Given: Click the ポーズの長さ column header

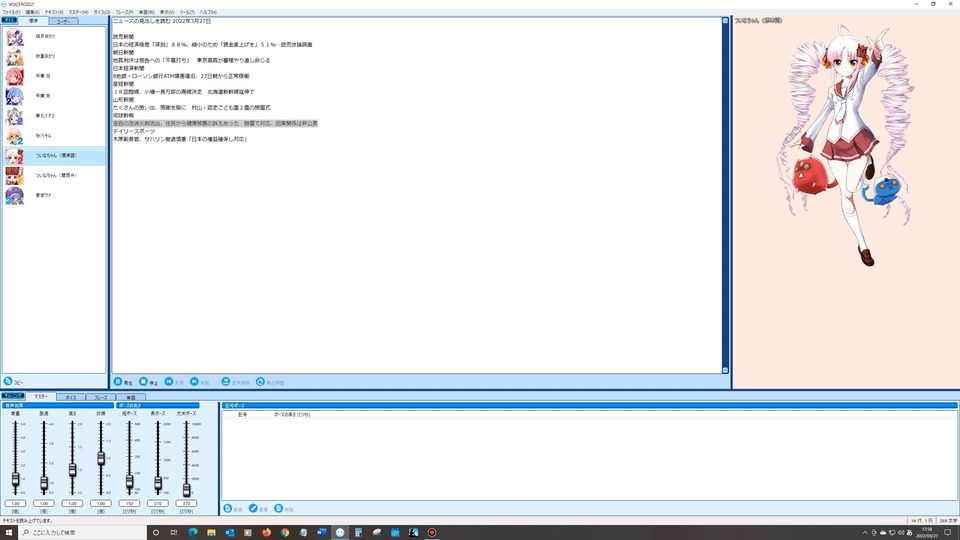Looking at the screenshot, I should tap(292, 414).
